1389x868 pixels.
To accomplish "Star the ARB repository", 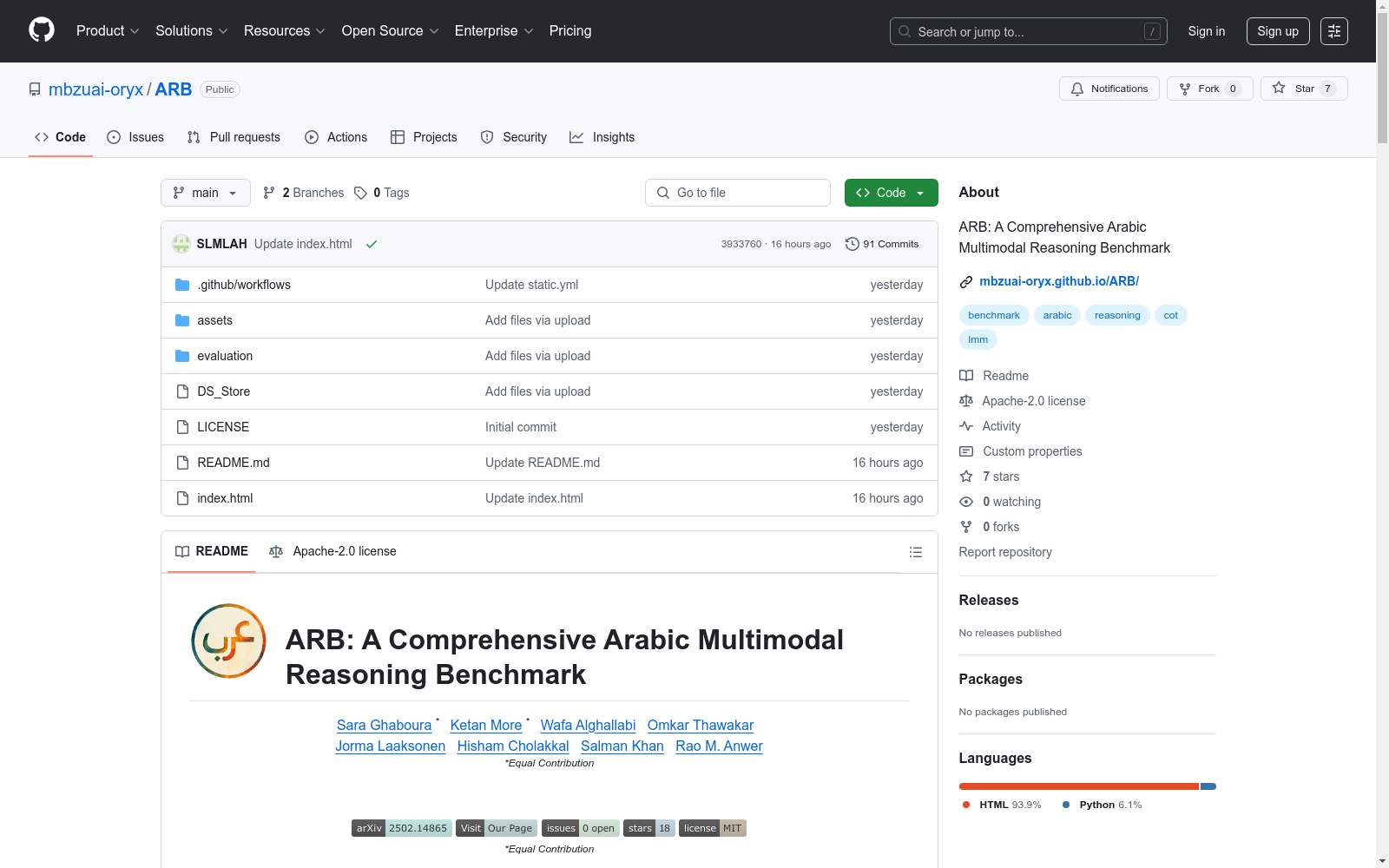I will 1304,89.
